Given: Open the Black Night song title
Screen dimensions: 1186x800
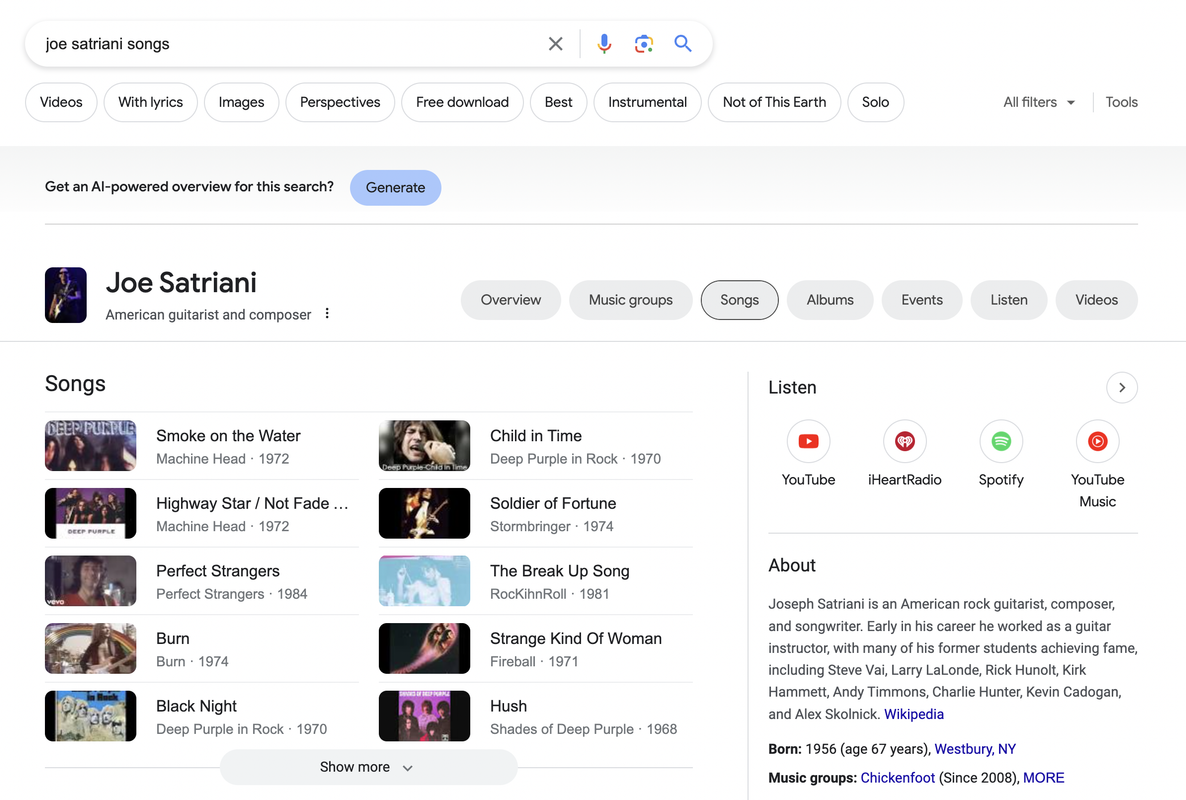Looking at the screenshot, I should click(197, 706).
